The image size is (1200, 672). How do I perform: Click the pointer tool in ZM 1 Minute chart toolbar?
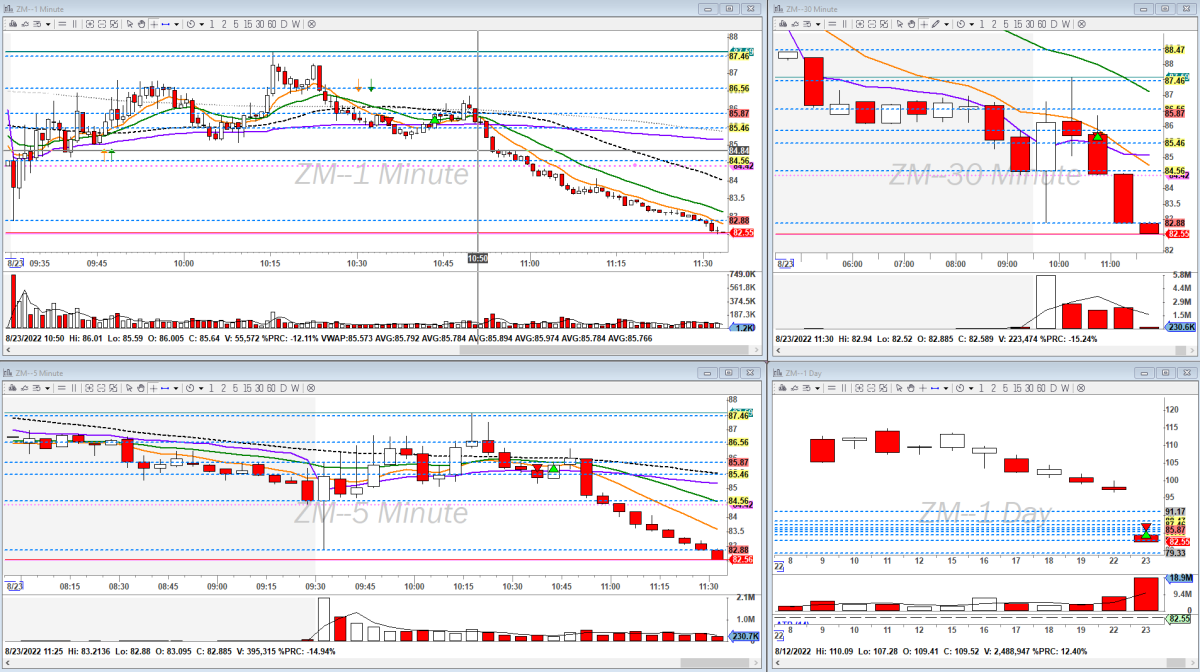130,24
